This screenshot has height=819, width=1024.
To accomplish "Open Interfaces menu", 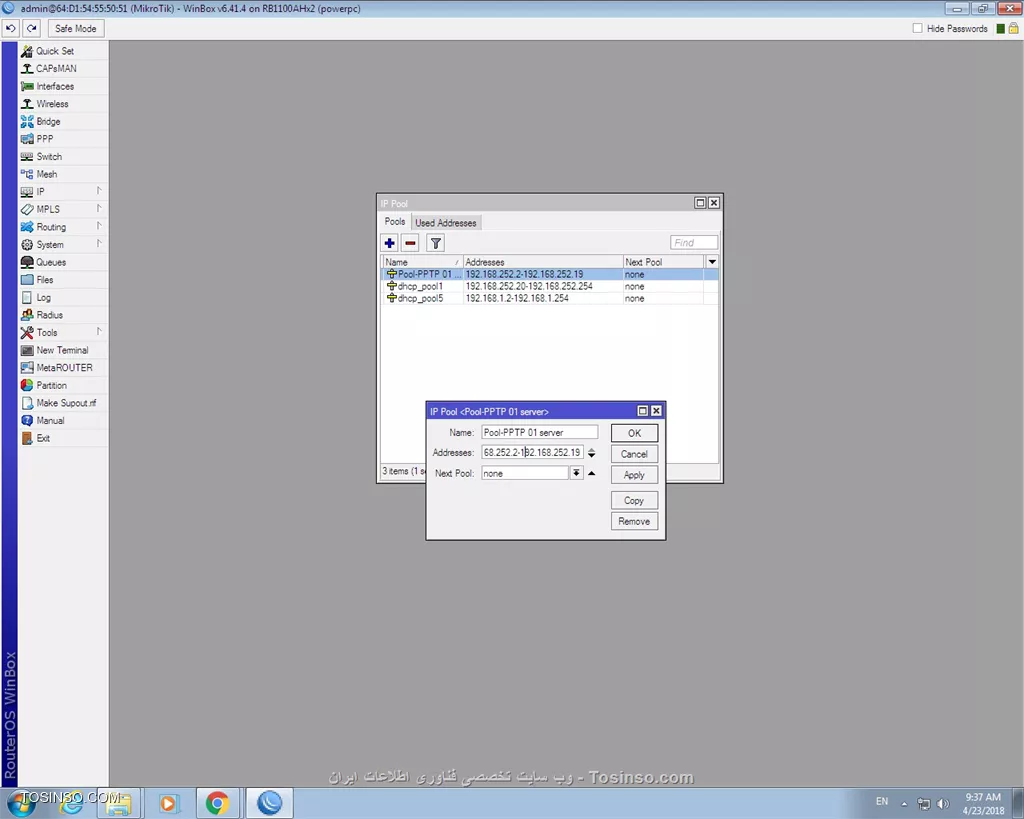I will coord(55,86).
